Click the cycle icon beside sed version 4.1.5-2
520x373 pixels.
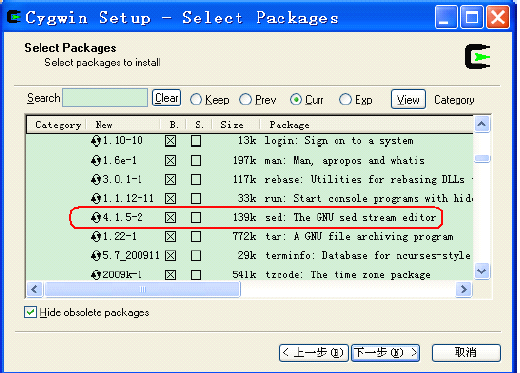(x=96, y=218)
